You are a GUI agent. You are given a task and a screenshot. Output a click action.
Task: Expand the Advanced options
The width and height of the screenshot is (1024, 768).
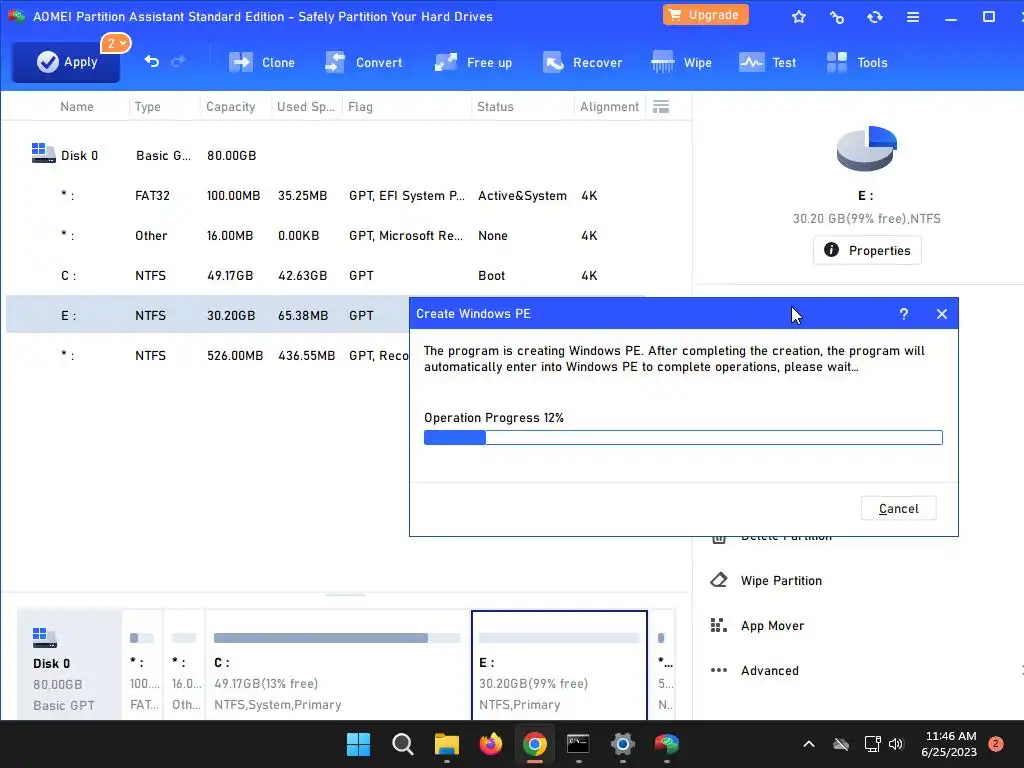pyautogui.click(x=769, y=671)
